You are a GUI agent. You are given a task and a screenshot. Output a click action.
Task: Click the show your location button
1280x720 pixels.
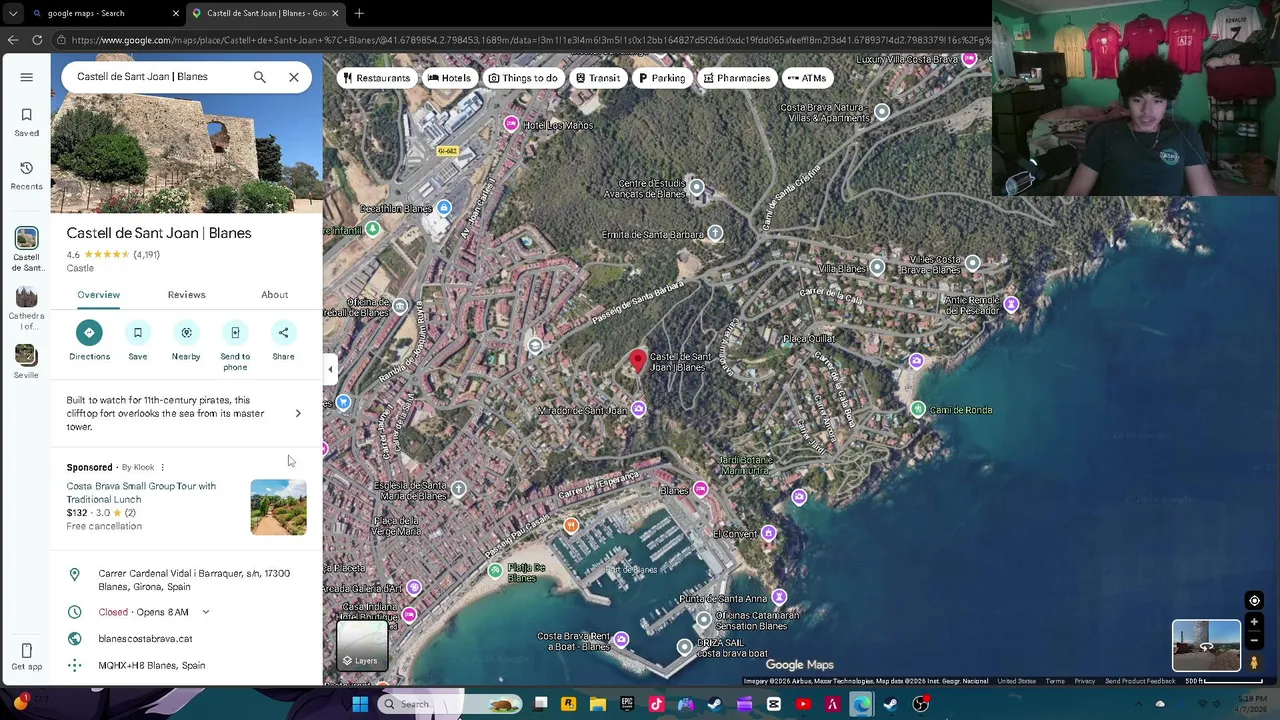coord(1254,601)
